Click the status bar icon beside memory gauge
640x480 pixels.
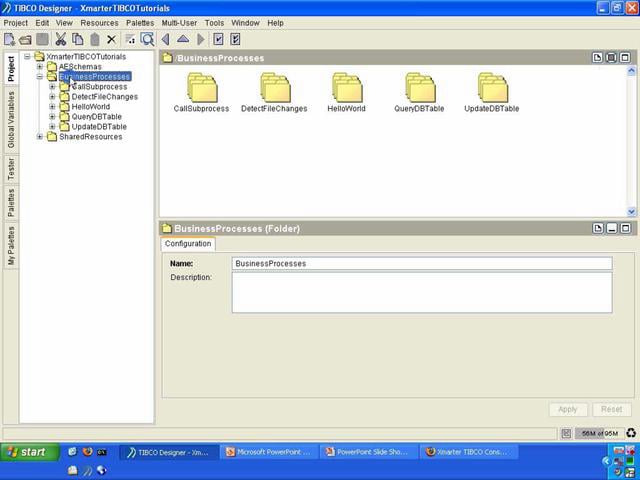pyautogui.click(x=566, y=433)
